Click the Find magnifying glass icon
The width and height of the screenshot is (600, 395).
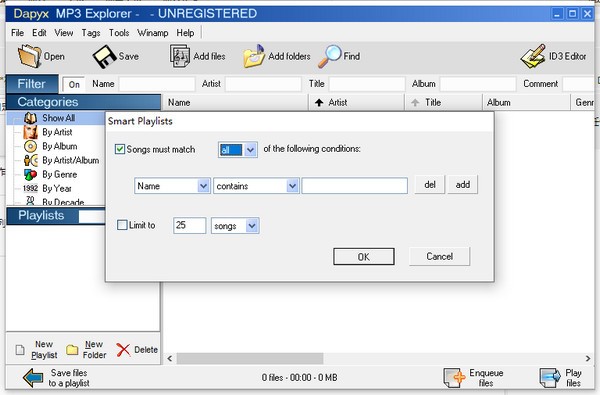(x=329, y=56)
